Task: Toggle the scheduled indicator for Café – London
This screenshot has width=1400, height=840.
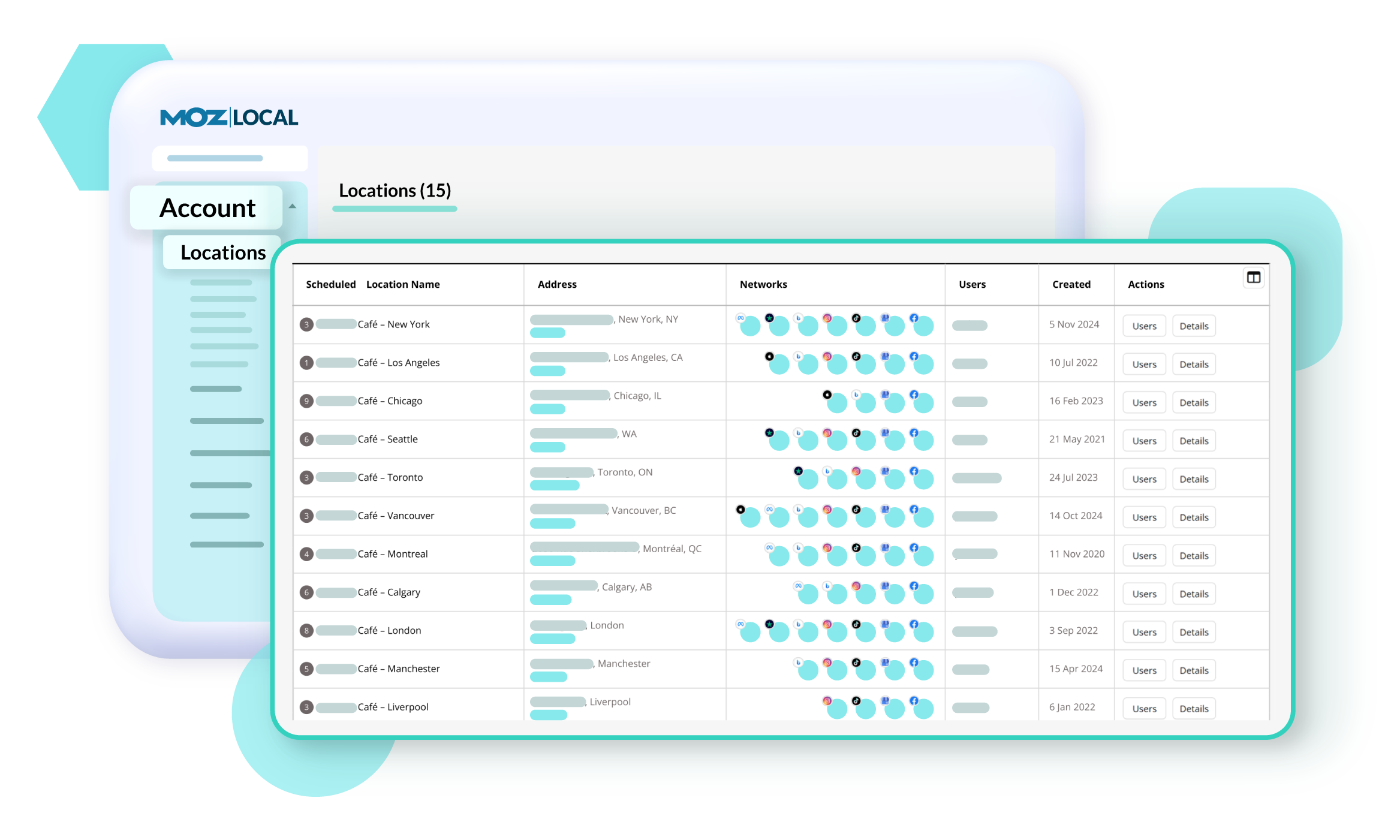Action: pyautogui.click(x=306, y=630)
